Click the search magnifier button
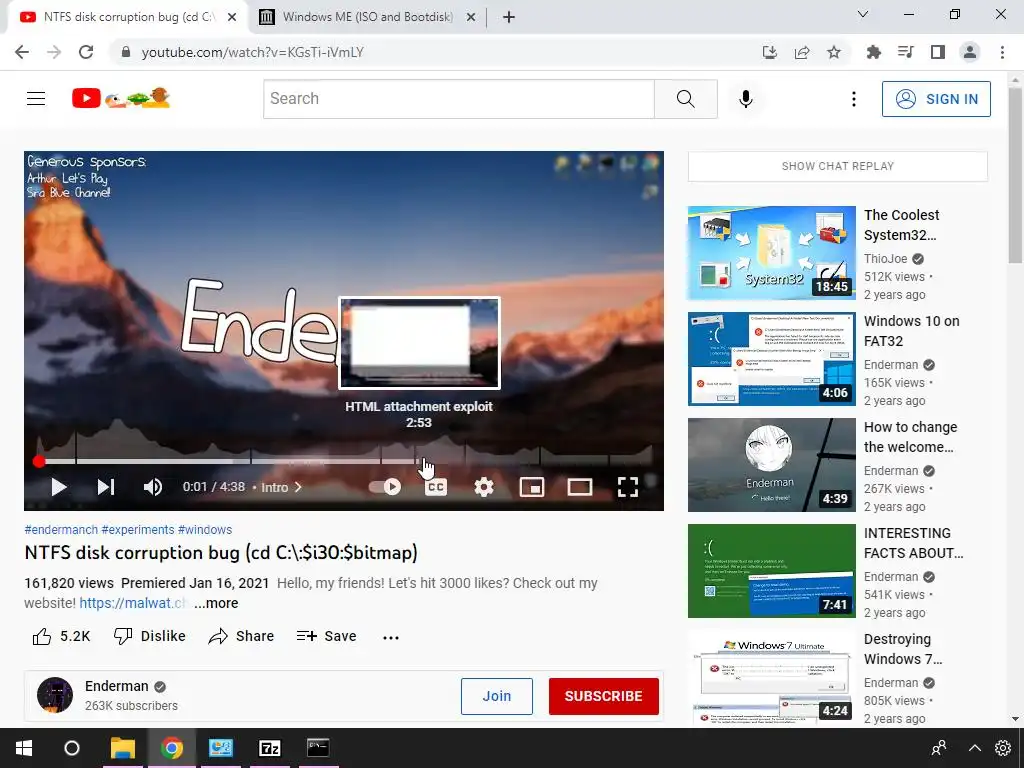Screen dimensions: 1024x768 686,99
